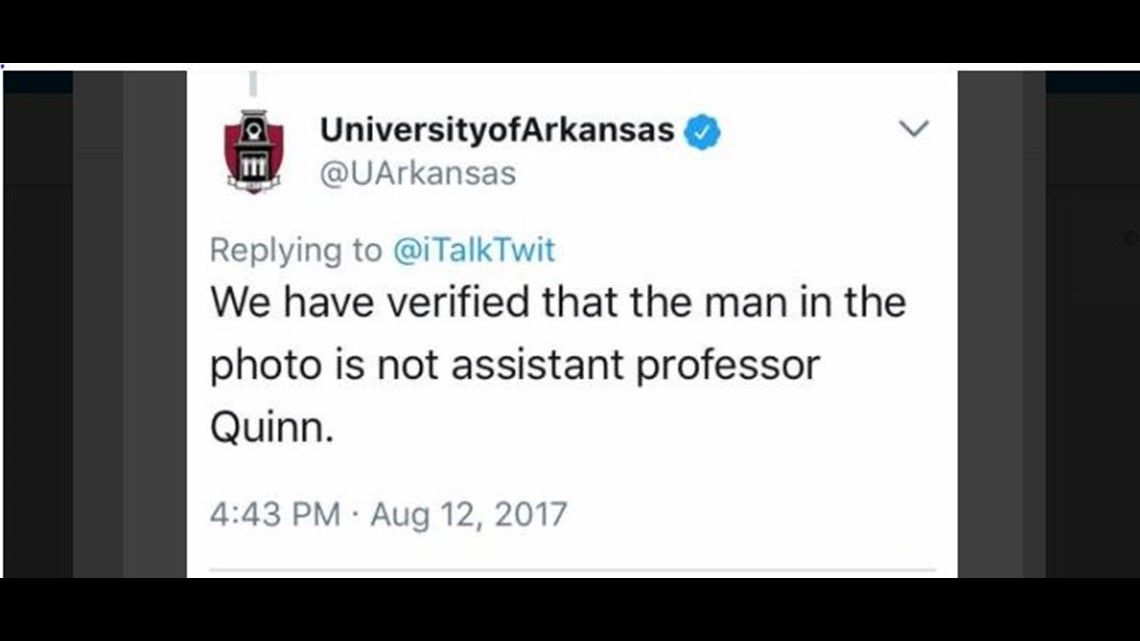Click the word 'Quinn.' in the tweet
1140x641 pixels.
point(272,427)
